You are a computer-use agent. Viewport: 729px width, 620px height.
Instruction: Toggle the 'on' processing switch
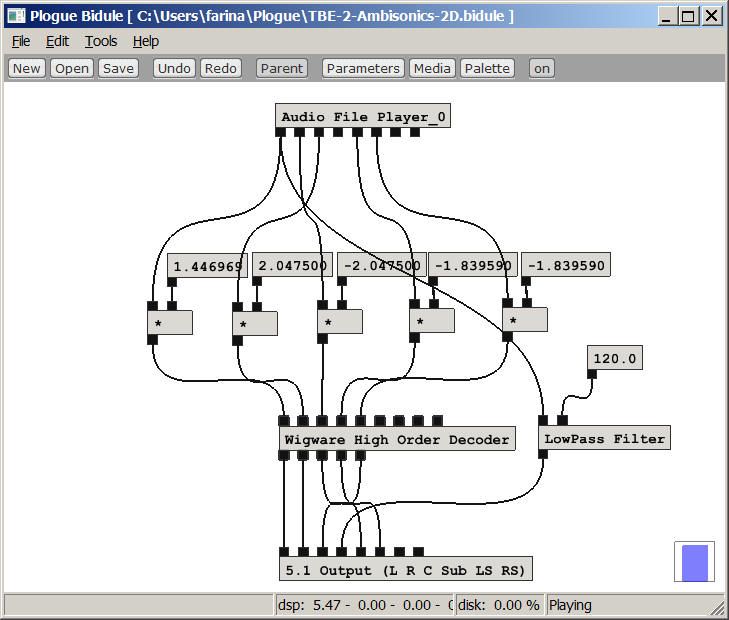point(542,68)
